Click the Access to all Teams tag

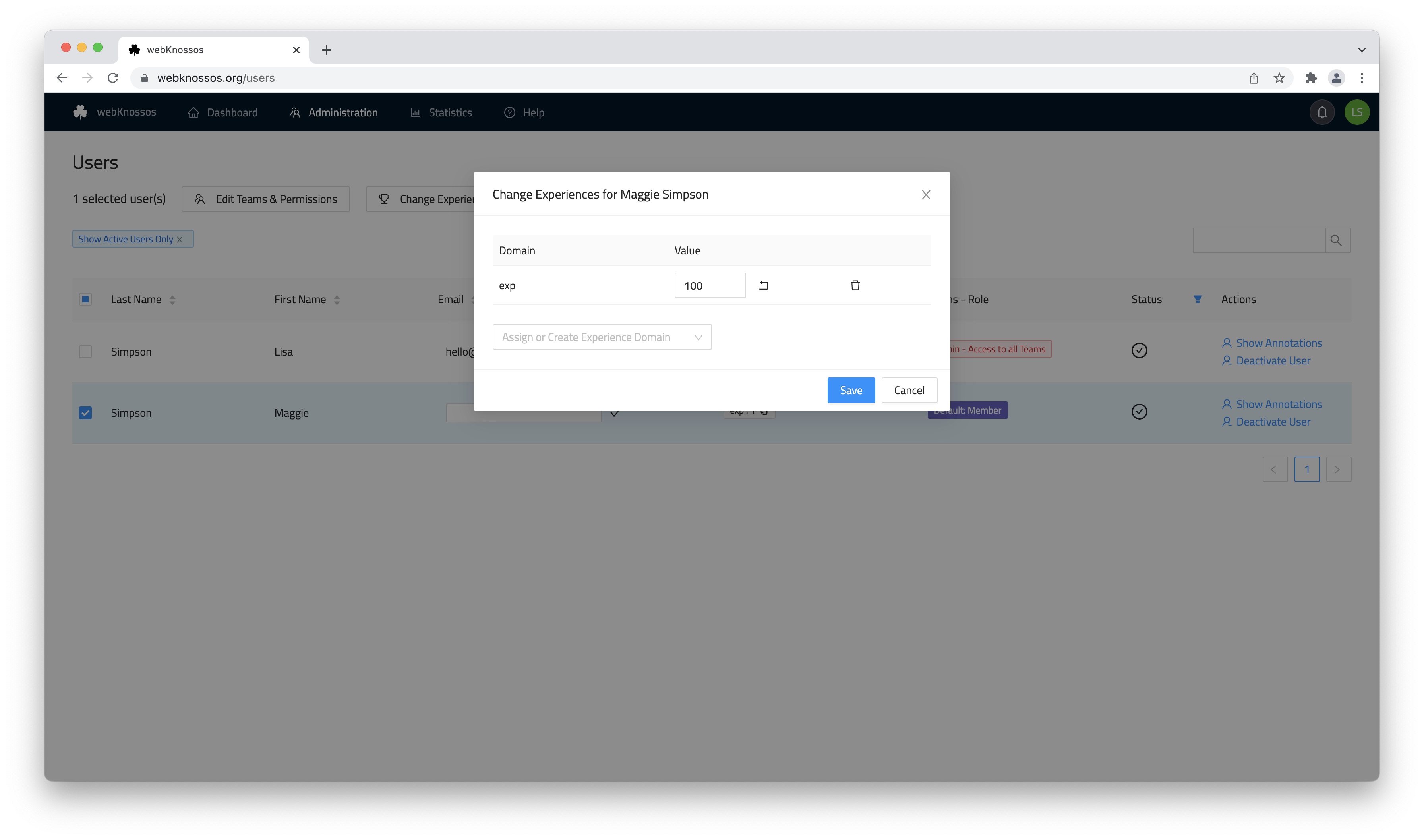1000,349
